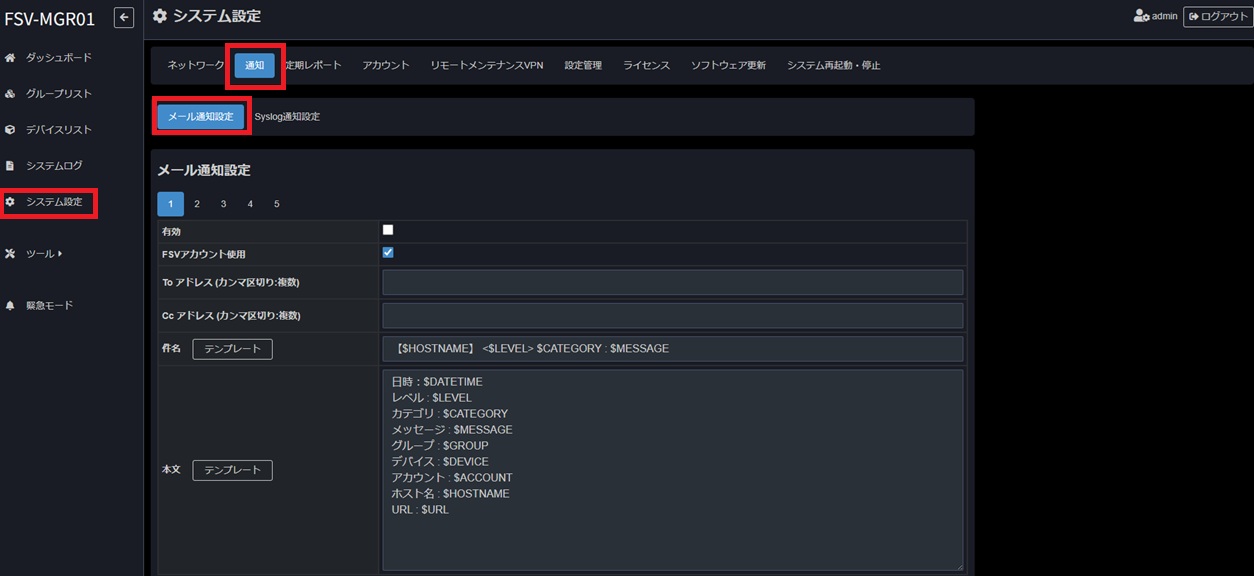Enable the 有効 checkbox

coord(388,230)
